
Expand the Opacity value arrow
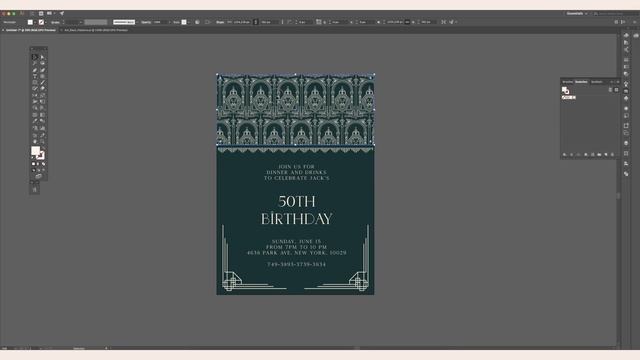pos(169,22)
